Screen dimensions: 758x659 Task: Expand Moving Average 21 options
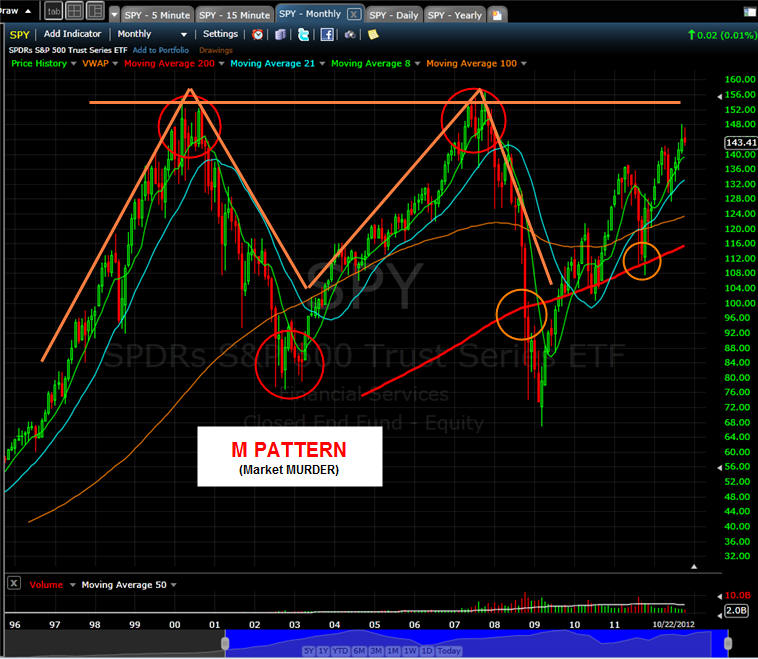point(322,63)
